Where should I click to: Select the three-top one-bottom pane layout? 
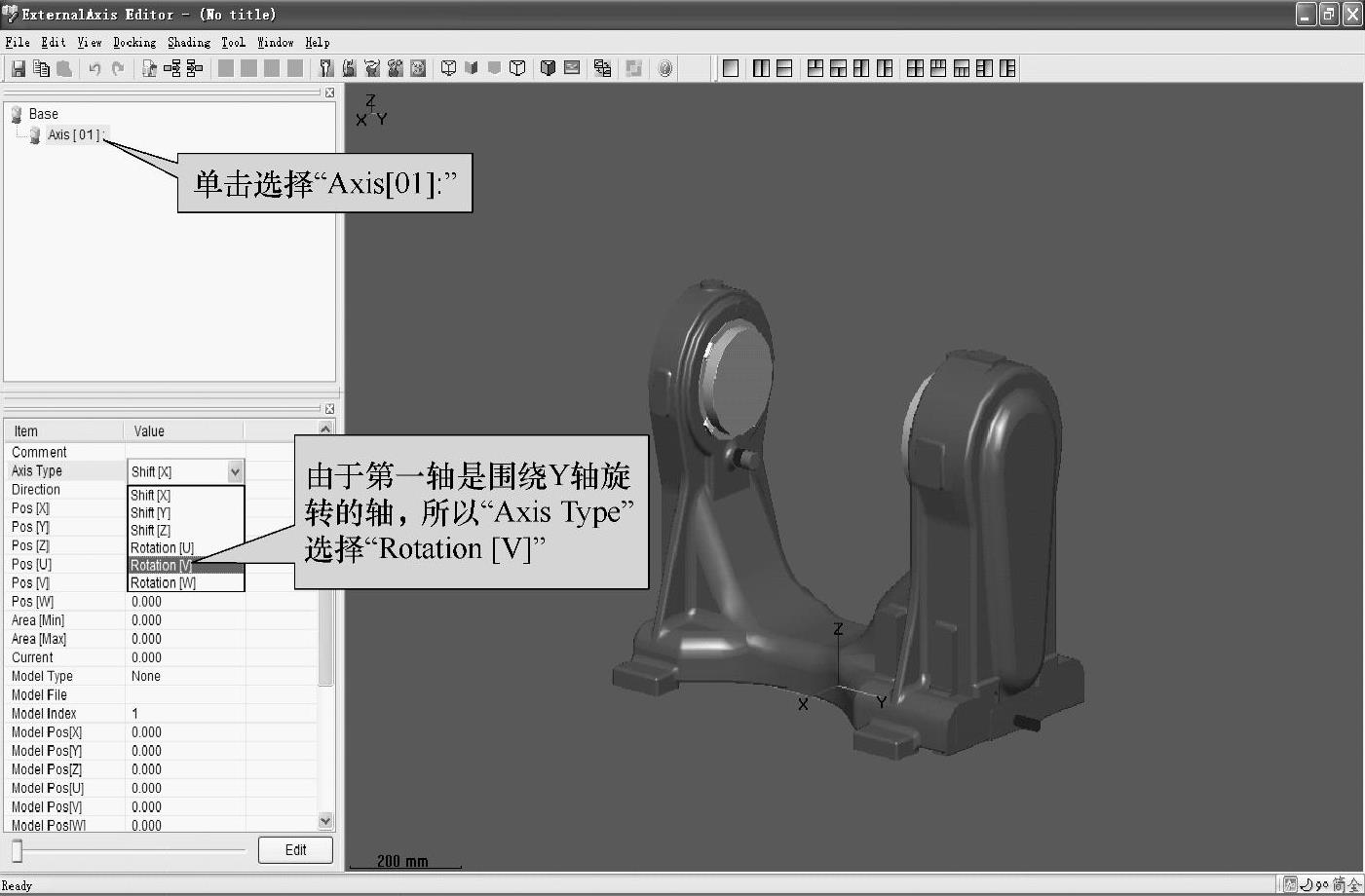tap(938, 68)
